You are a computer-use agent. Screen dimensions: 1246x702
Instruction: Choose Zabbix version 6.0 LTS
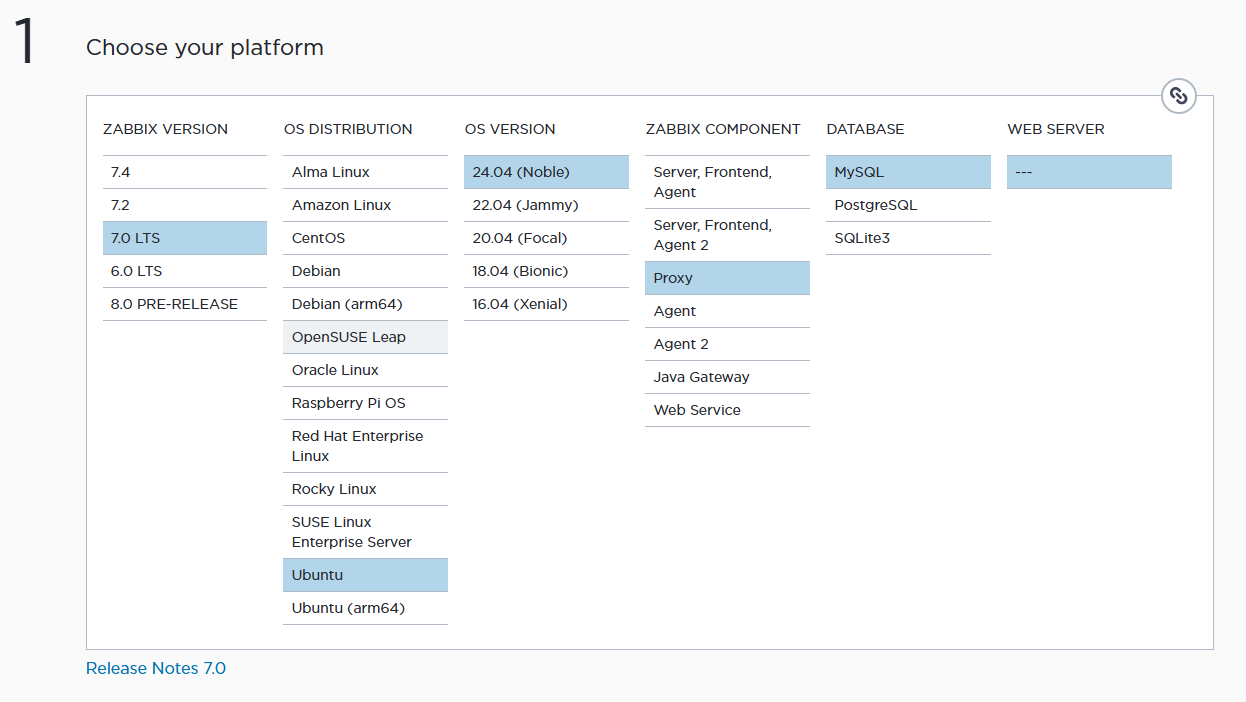tap(184, 271)
